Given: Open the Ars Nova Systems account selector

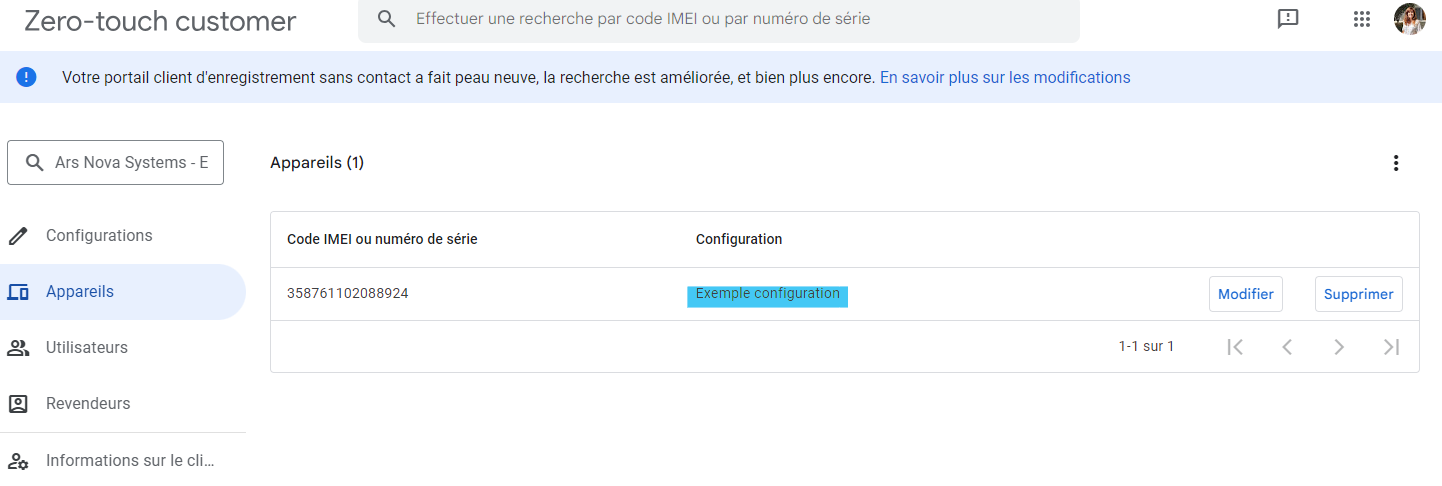Looking at the screenshot, I should pos(116,163).
